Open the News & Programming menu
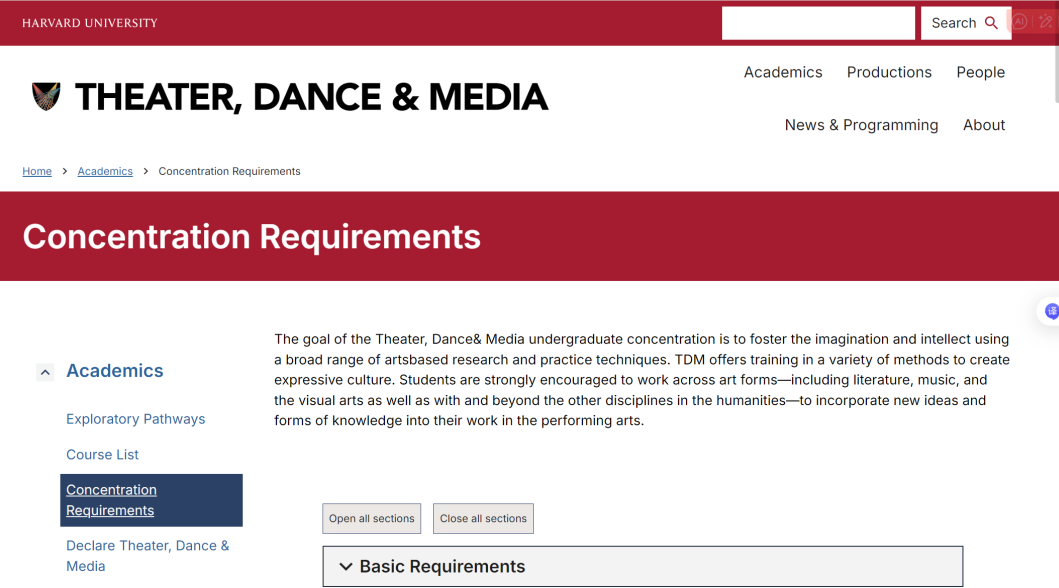 tap(861, 125)
